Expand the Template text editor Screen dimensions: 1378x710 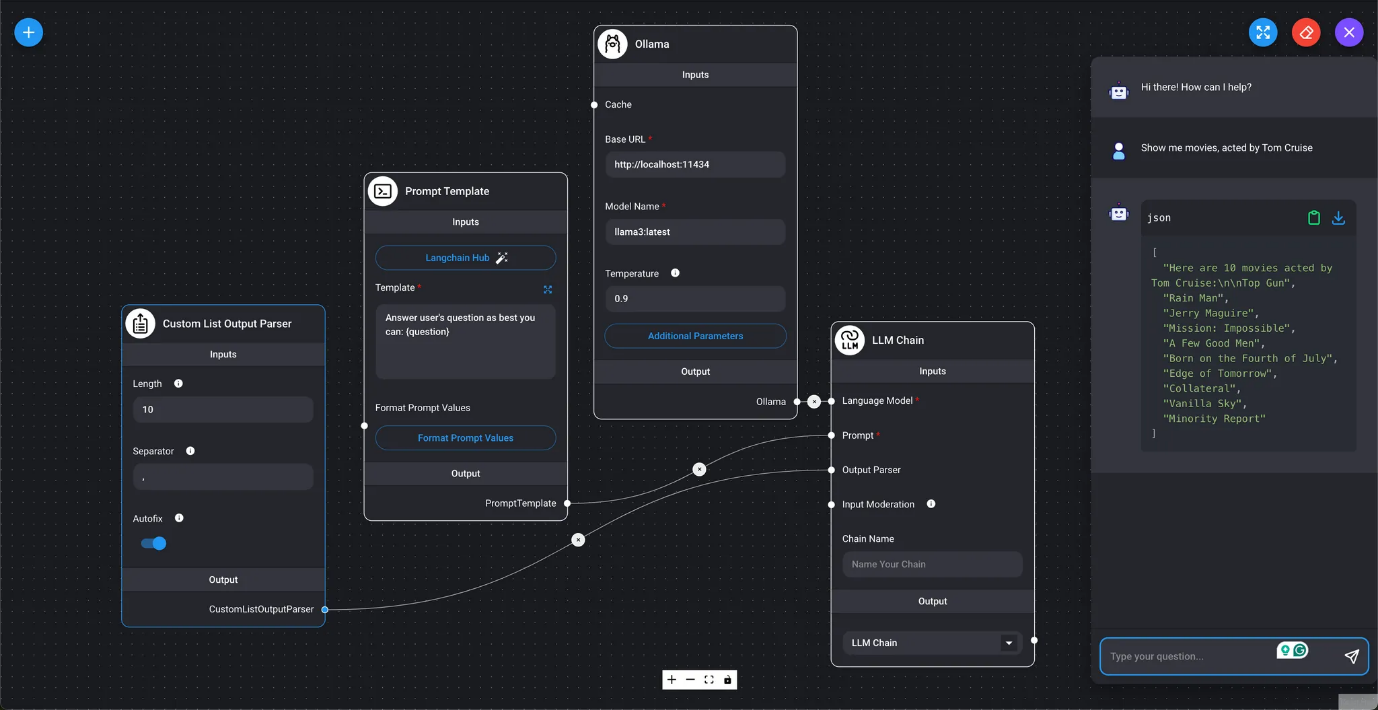548,289
